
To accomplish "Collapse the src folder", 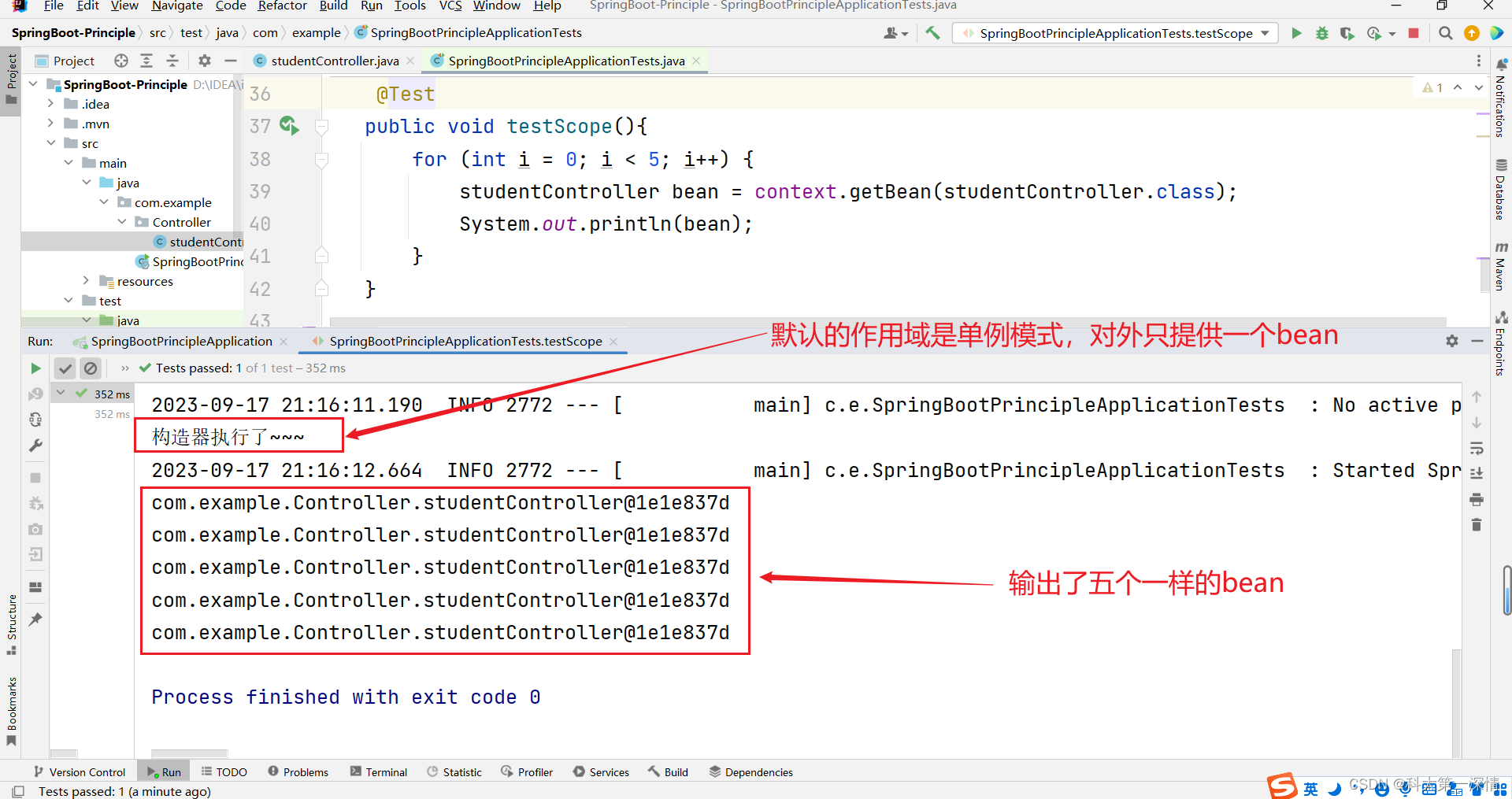I will 51,143.
